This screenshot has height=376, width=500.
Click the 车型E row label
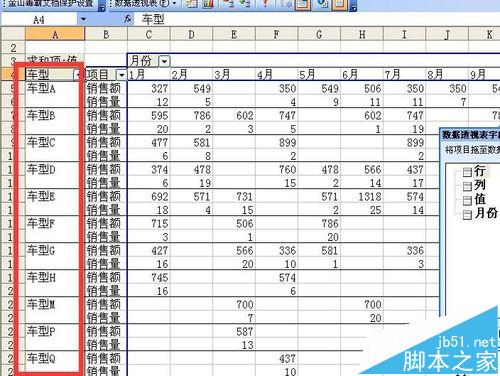tap(41, 196)
